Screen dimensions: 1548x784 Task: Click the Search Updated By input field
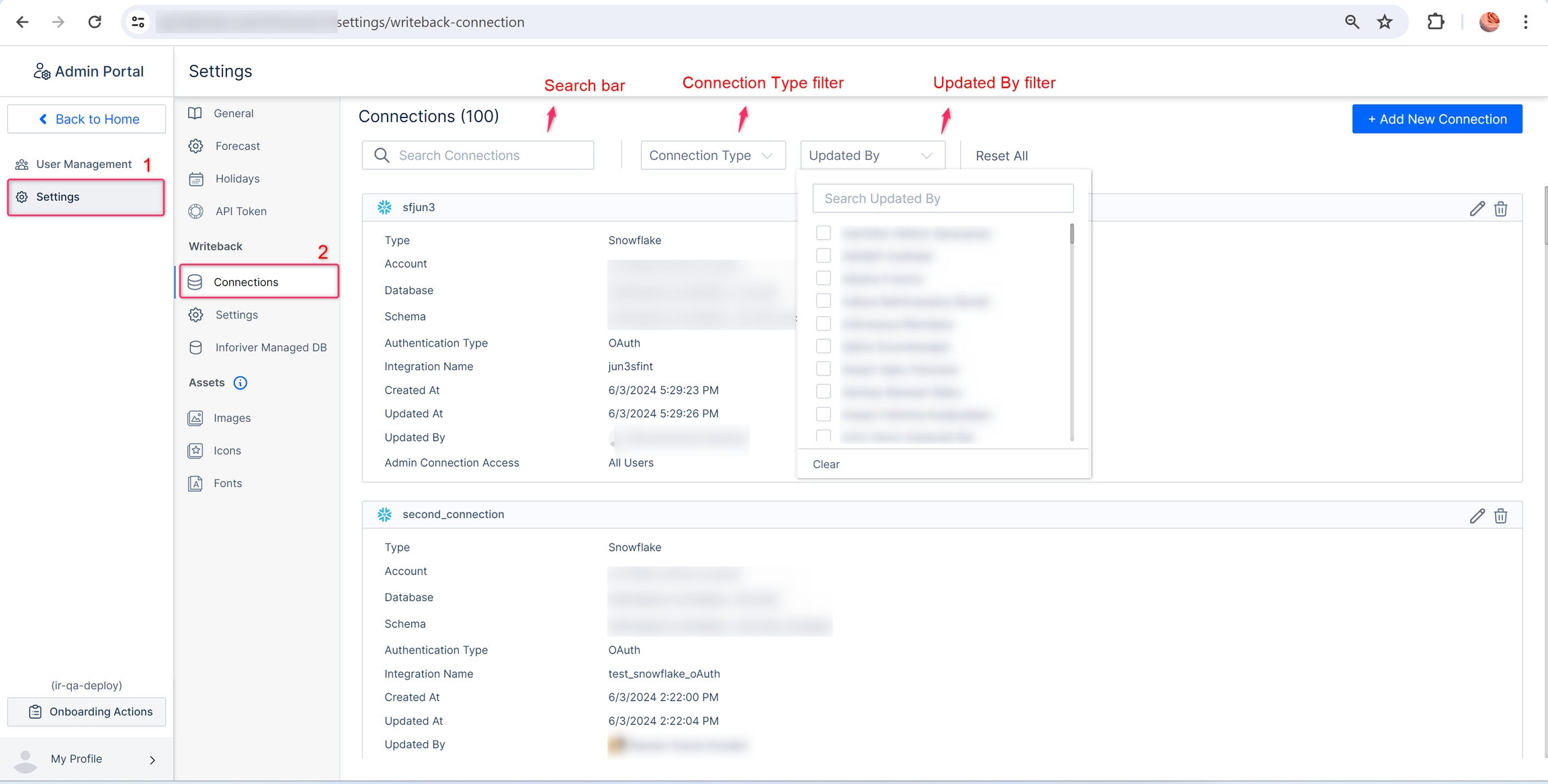[x=942, y=198]
